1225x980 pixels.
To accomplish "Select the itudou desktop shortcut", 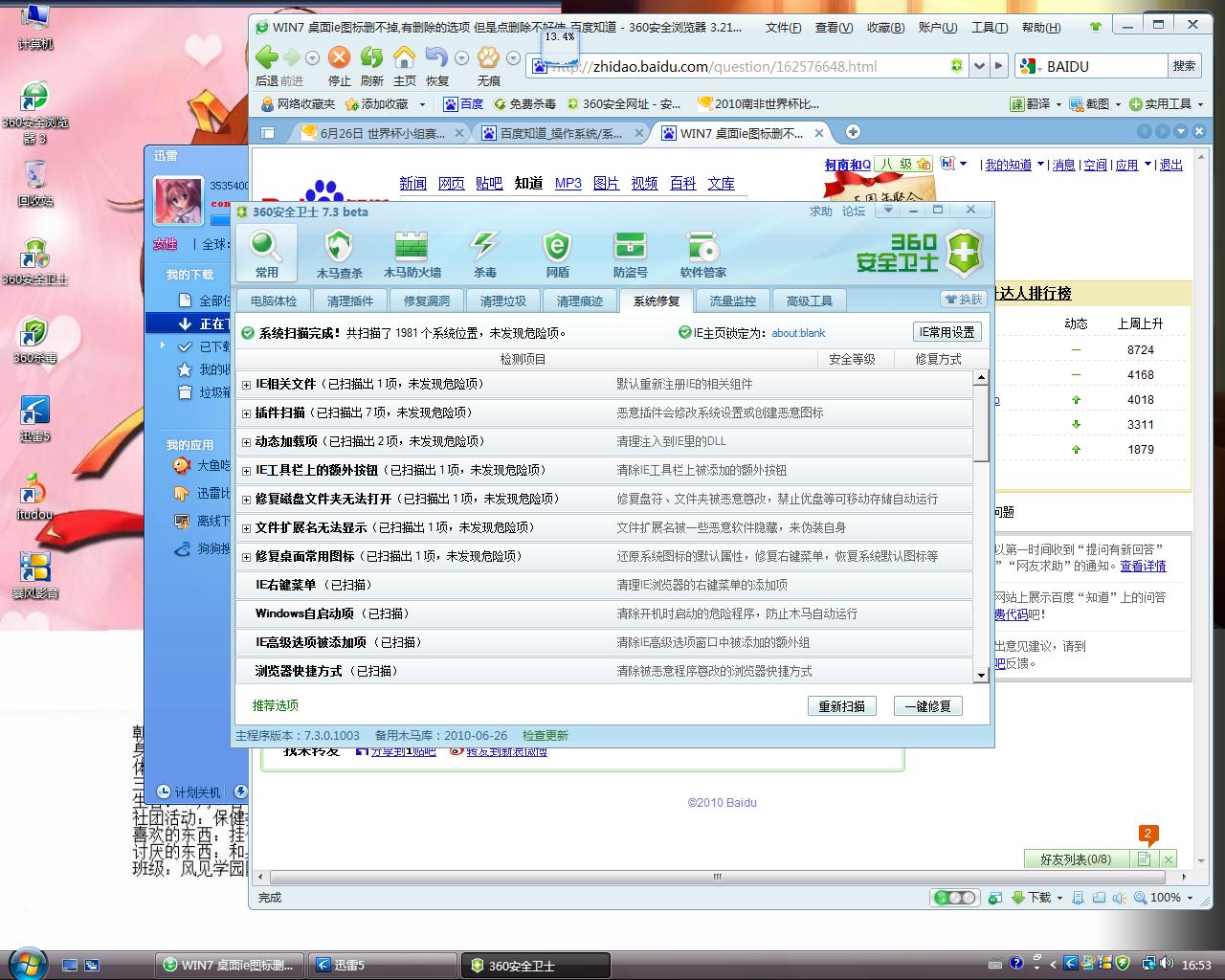I will 35,498.
